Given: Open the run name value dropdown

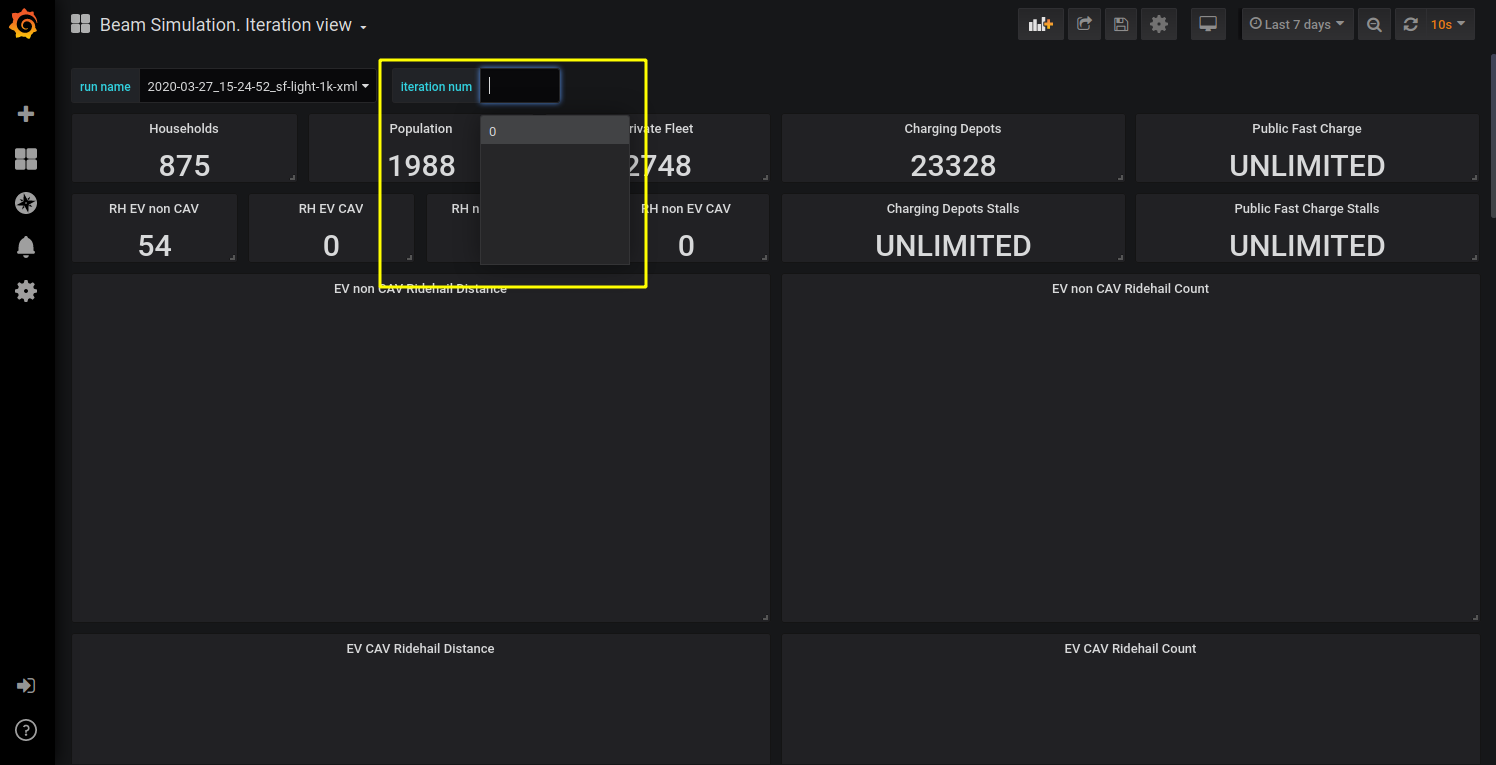Looking at the screenshot, I should click(x=258, y=87).
